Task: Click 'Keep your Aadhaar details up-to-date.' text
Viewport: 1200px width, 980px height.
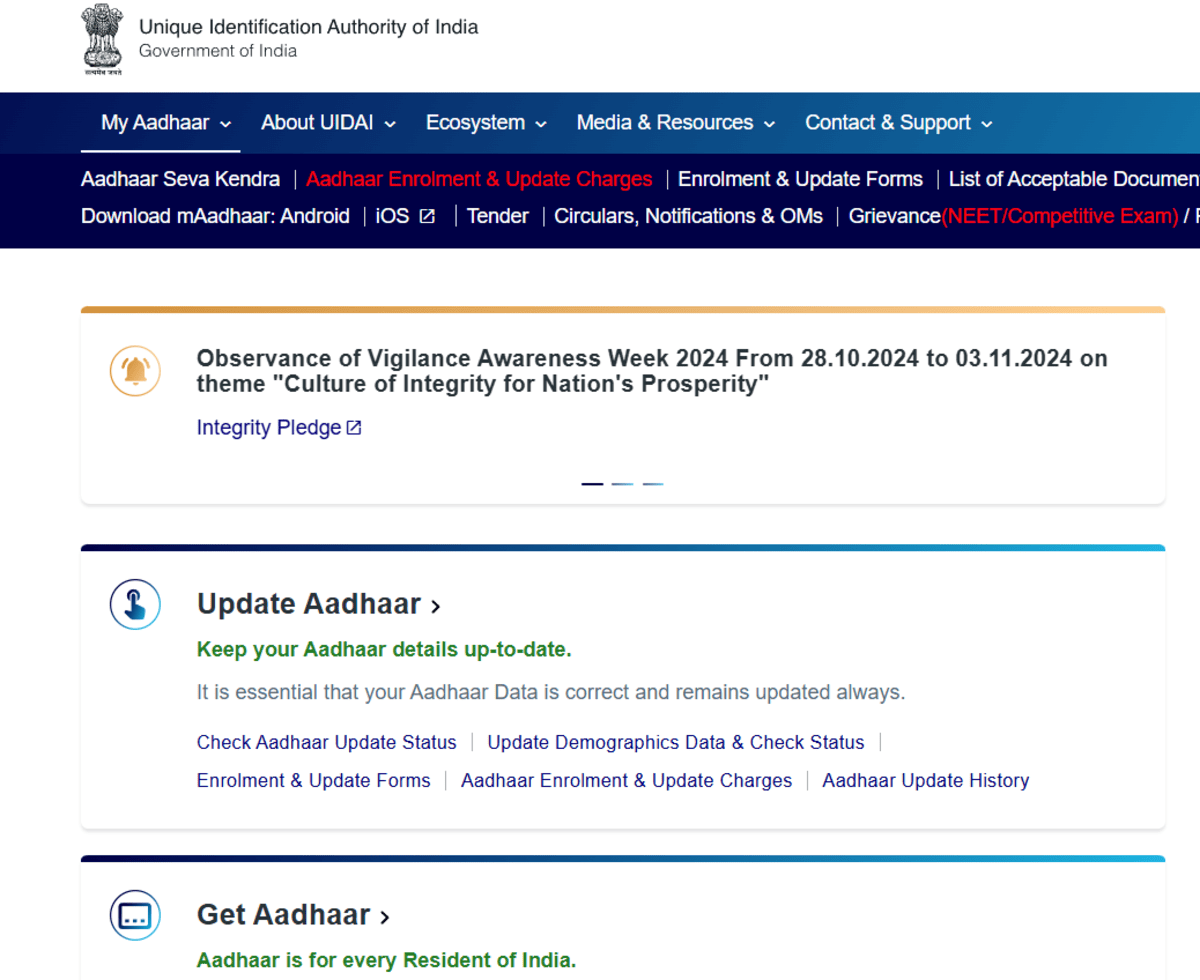Action: pyautogui.click(x=384, y=650)
